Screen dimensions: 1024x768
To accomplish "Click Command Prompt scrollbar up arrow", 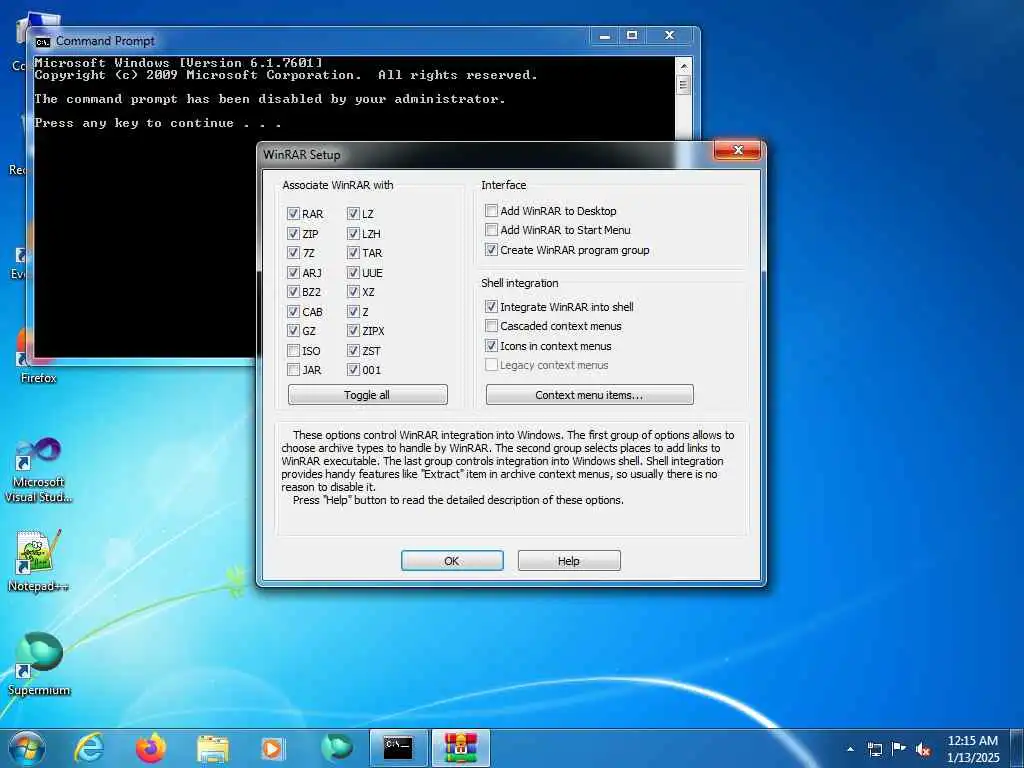I will click(684, 66).
